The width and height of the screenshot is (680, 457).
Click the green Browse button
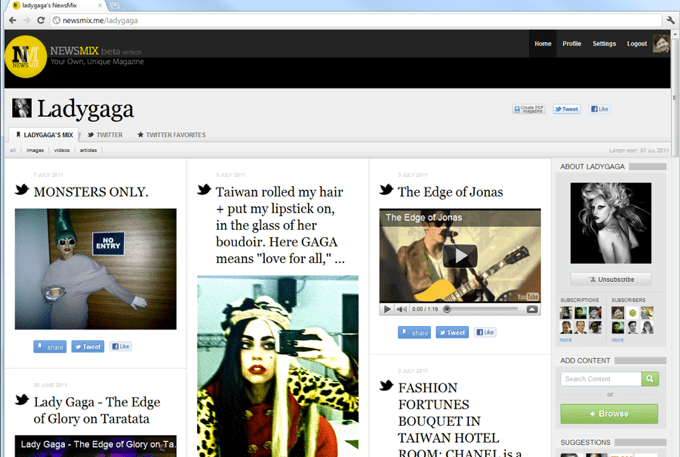point(609,414)
